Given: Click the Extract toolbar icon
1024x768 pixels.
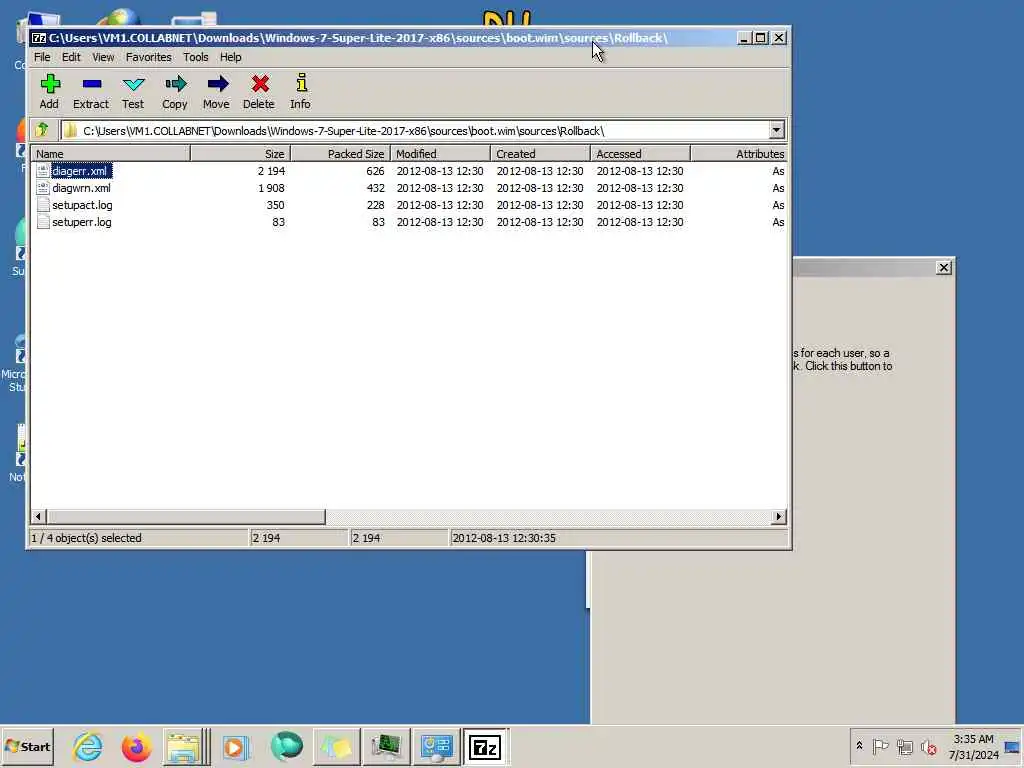Looking at the screenshot, I should (91, 84).
